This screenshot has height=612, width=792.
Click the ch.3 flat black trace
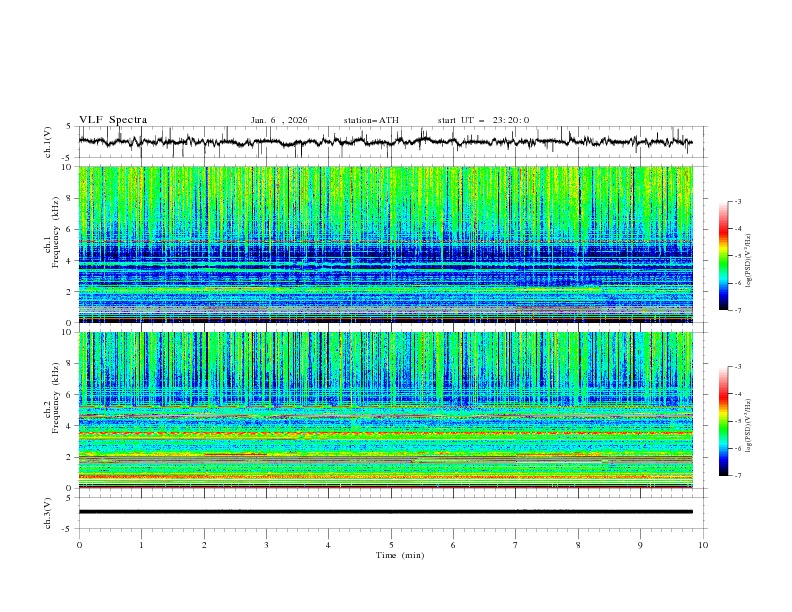point(385,512)
